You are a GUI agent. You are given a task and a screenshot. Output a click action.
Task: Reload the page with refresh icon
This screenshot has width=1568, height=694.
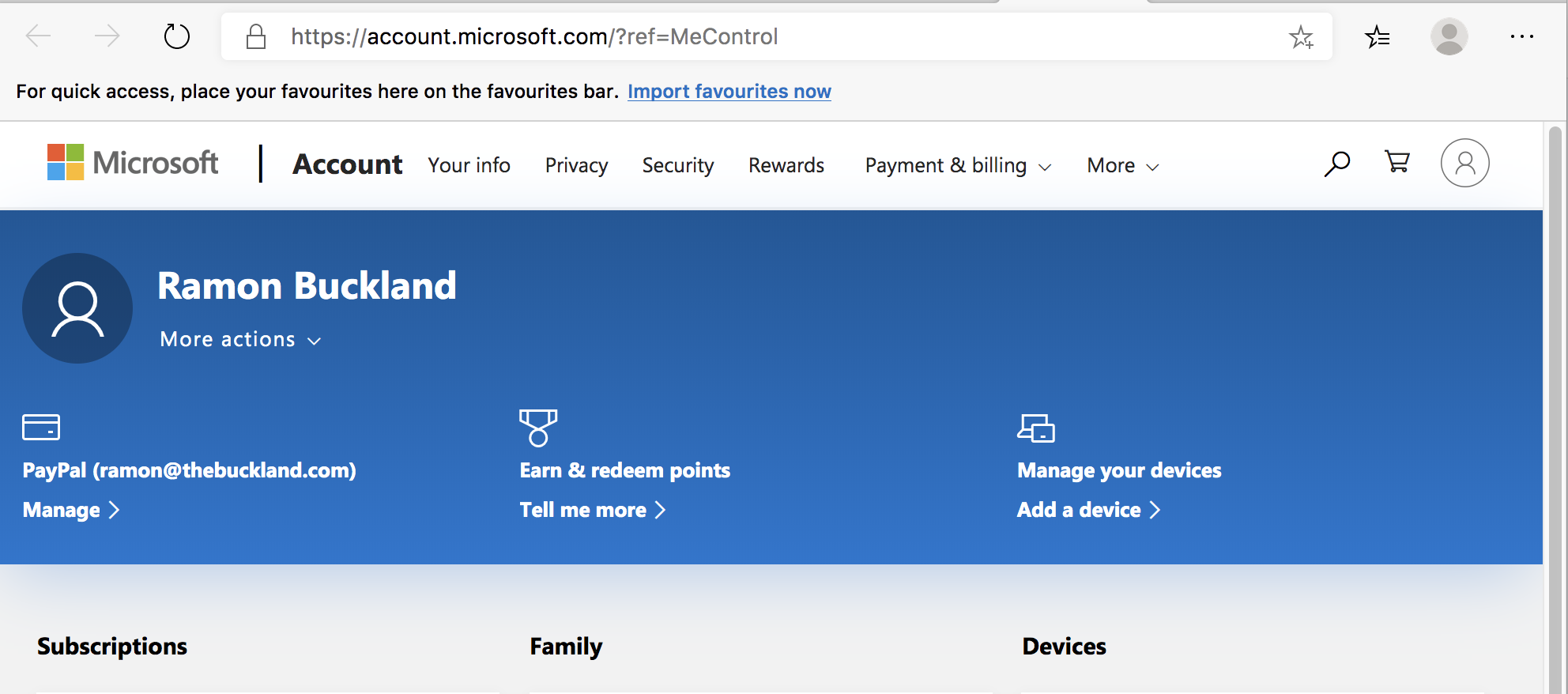click(x=177, y=36)
